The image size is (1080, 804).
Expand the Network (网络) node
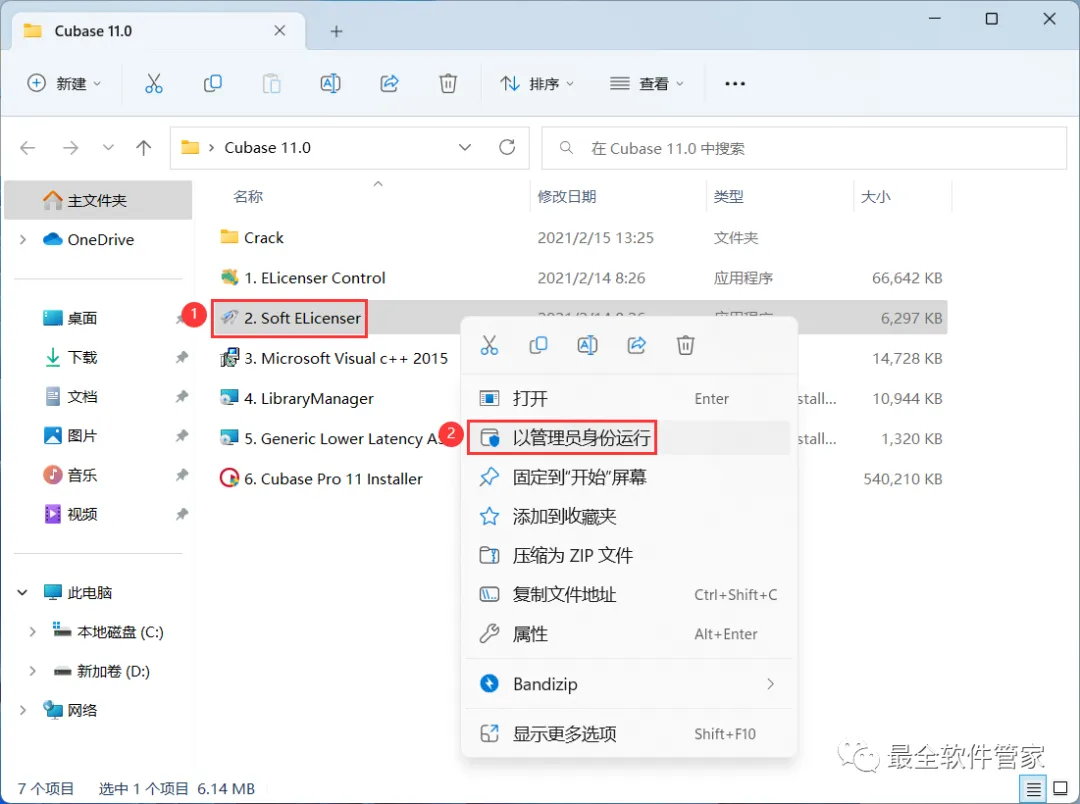(23, 710)
